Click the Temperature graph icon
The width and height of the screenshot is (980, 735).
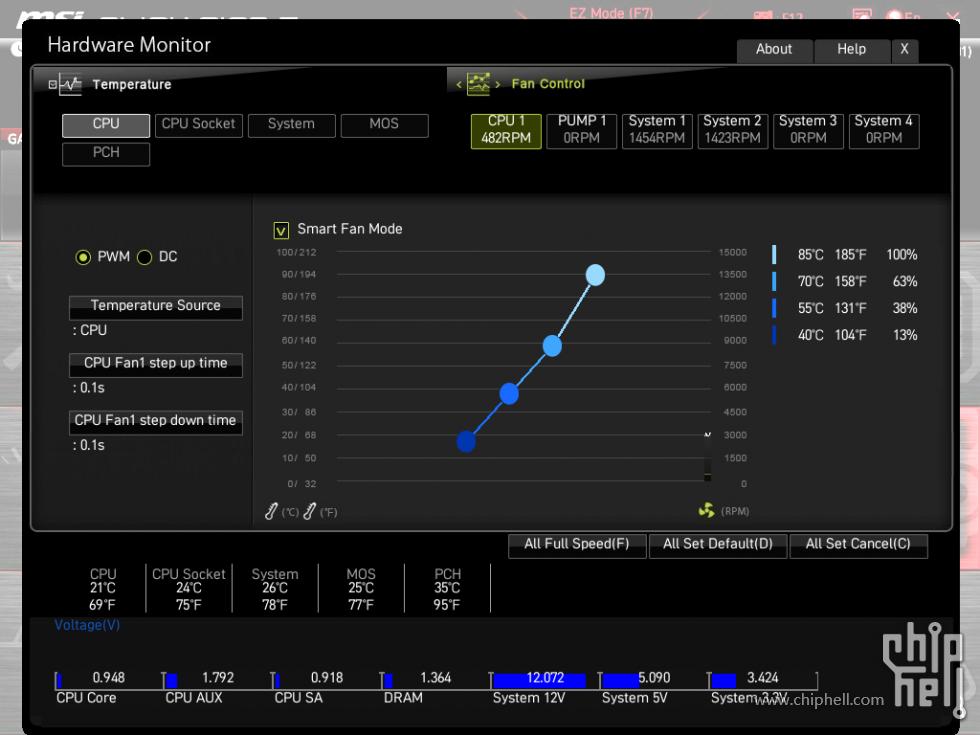[69, 85]
